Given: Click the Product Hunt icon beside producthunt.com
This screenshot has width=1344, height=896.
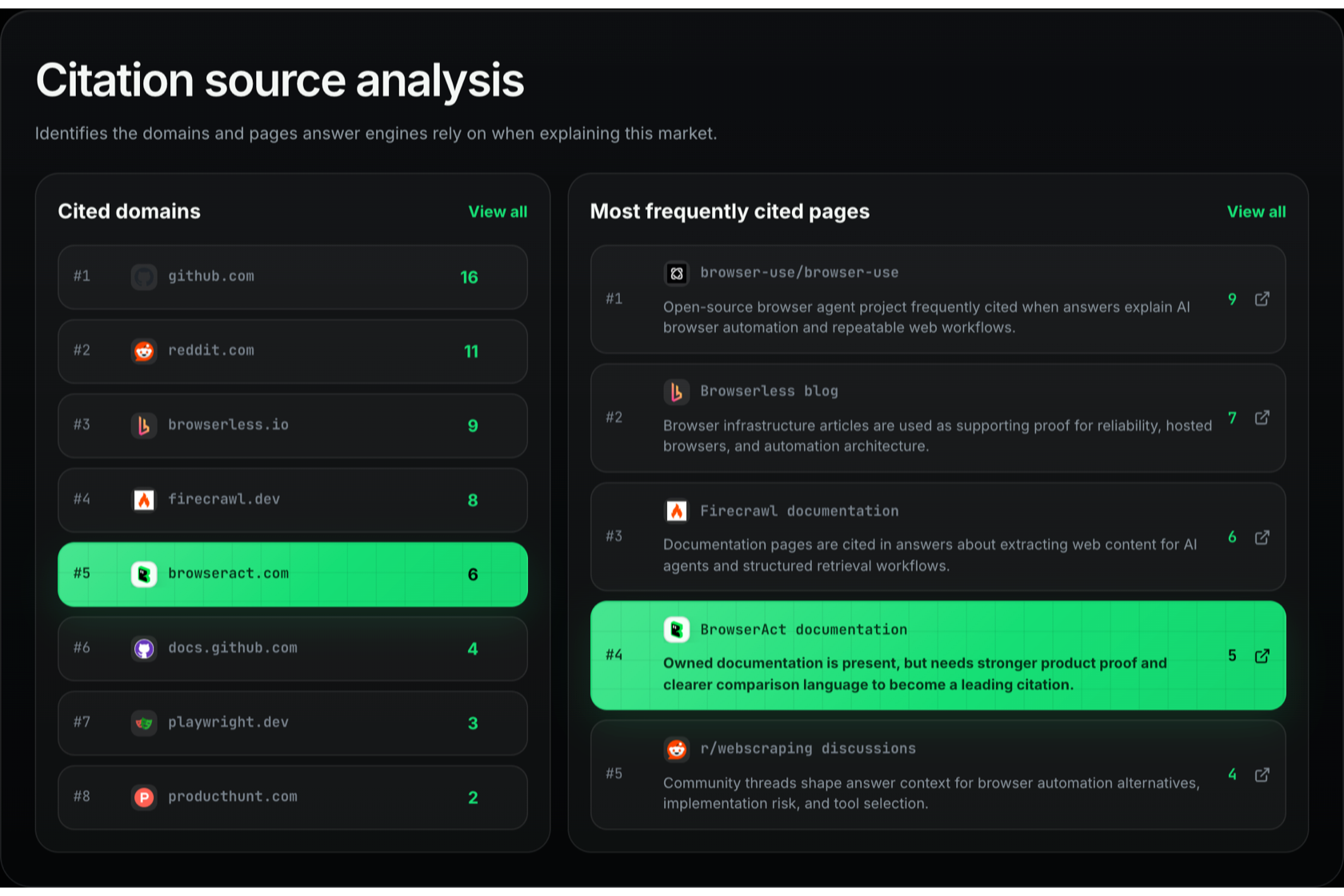Looking at the screenshot, I should point(144,798).
